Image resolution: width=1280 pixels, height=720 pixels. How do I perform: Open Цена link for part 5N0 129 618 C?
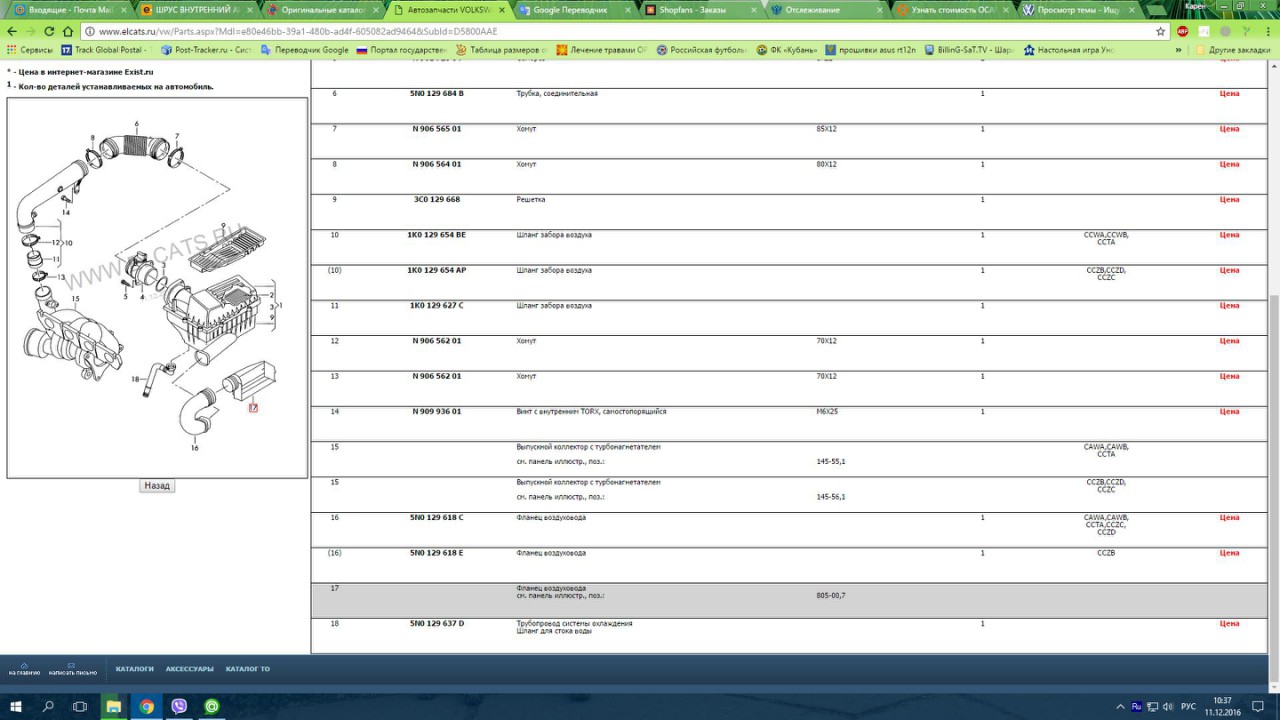1229,517
